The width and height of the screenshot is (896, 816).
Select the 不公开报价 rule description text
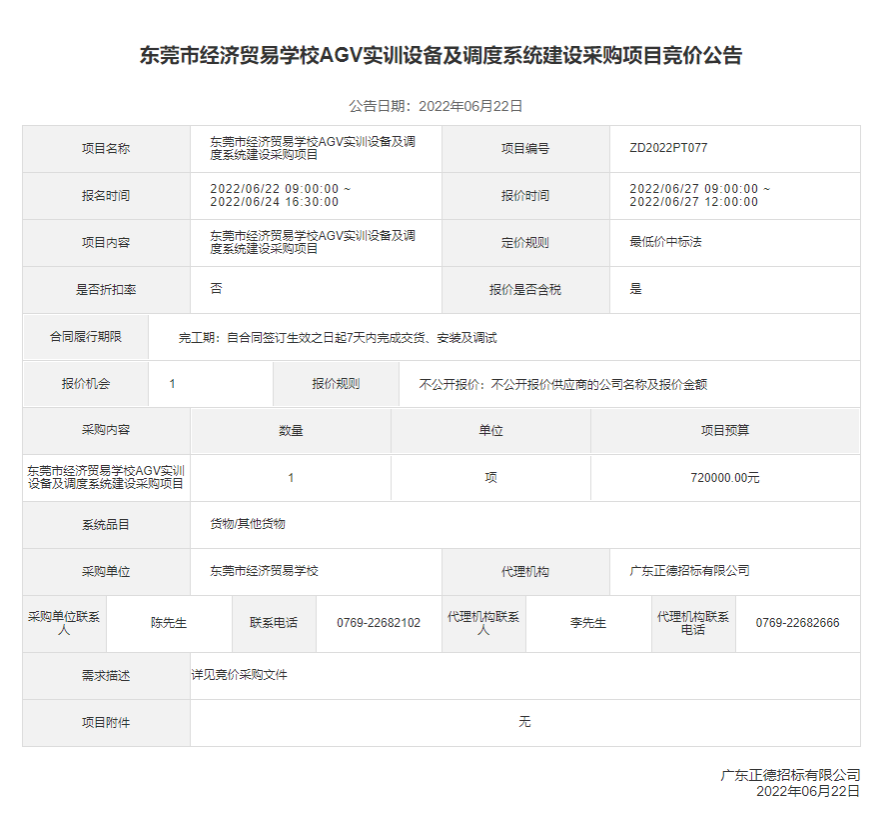point(563,385)
